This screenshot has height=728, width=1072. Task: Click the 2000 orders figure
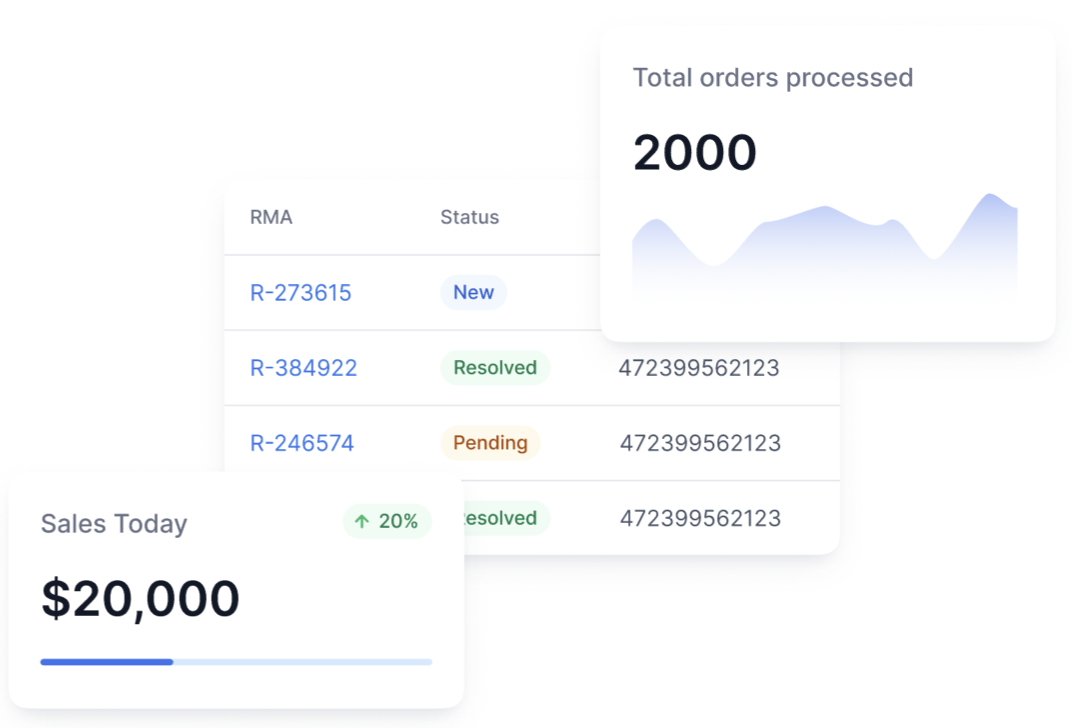[x=695, y=152]
